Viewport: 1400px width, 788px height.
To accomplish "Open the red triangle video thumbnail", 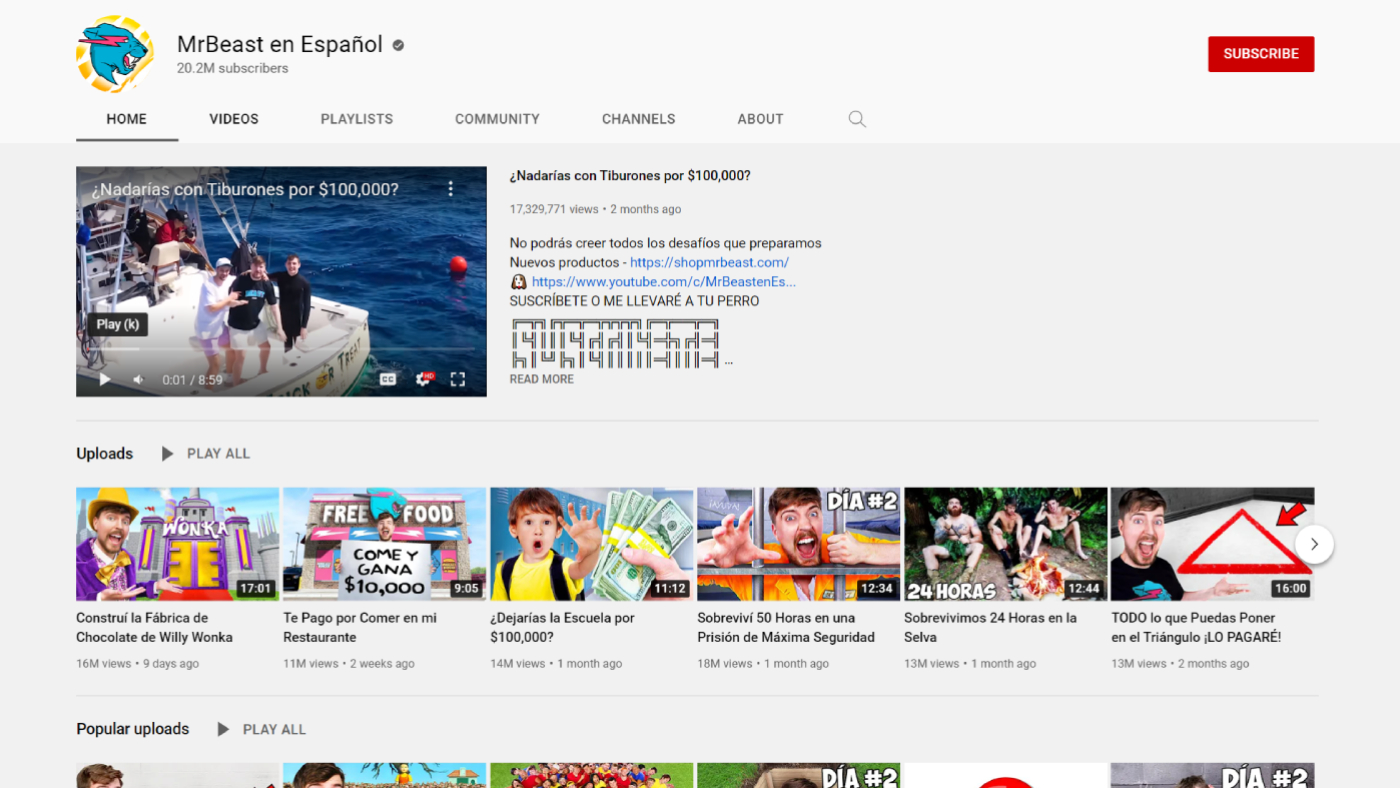I will tap(1213, 544).
